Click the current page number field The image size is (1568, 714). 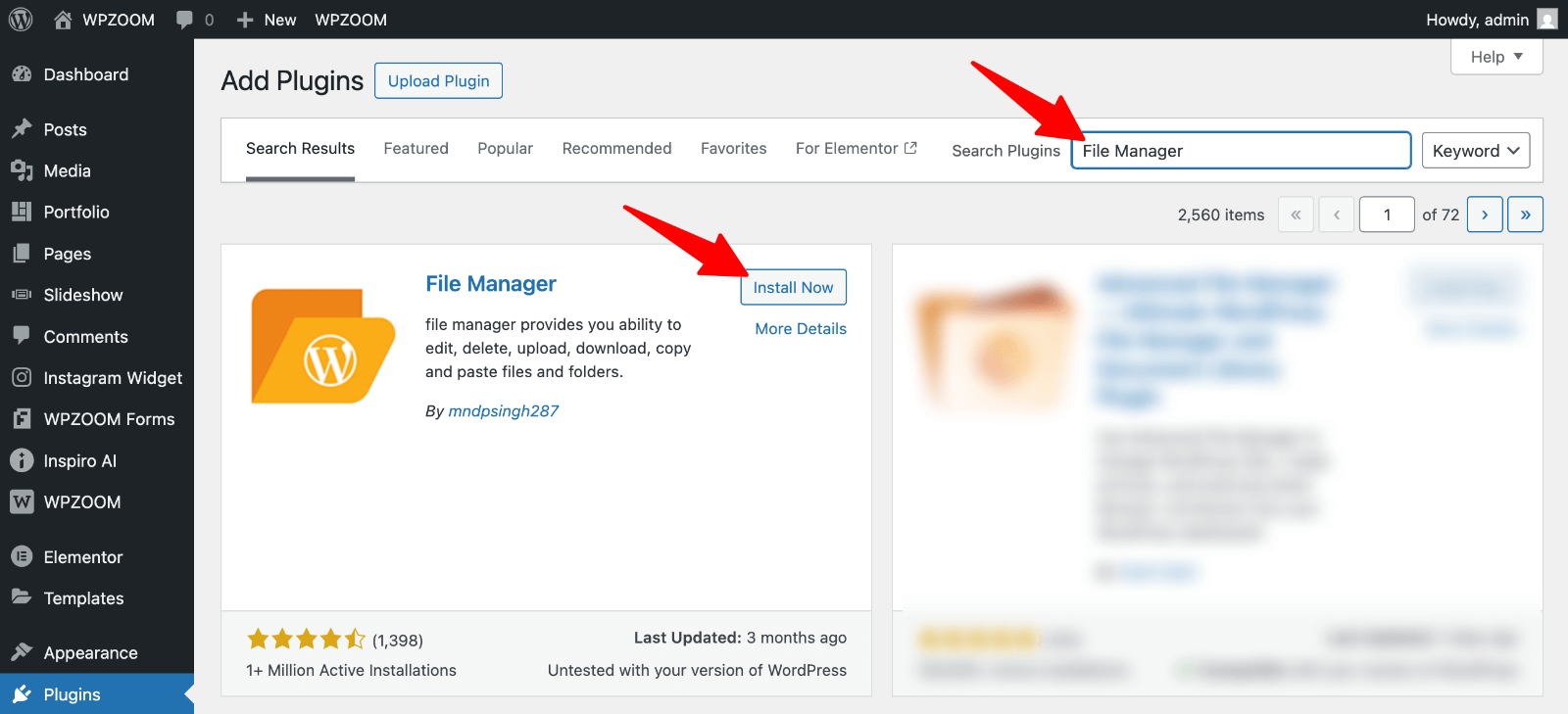[x=1387, y=214]
